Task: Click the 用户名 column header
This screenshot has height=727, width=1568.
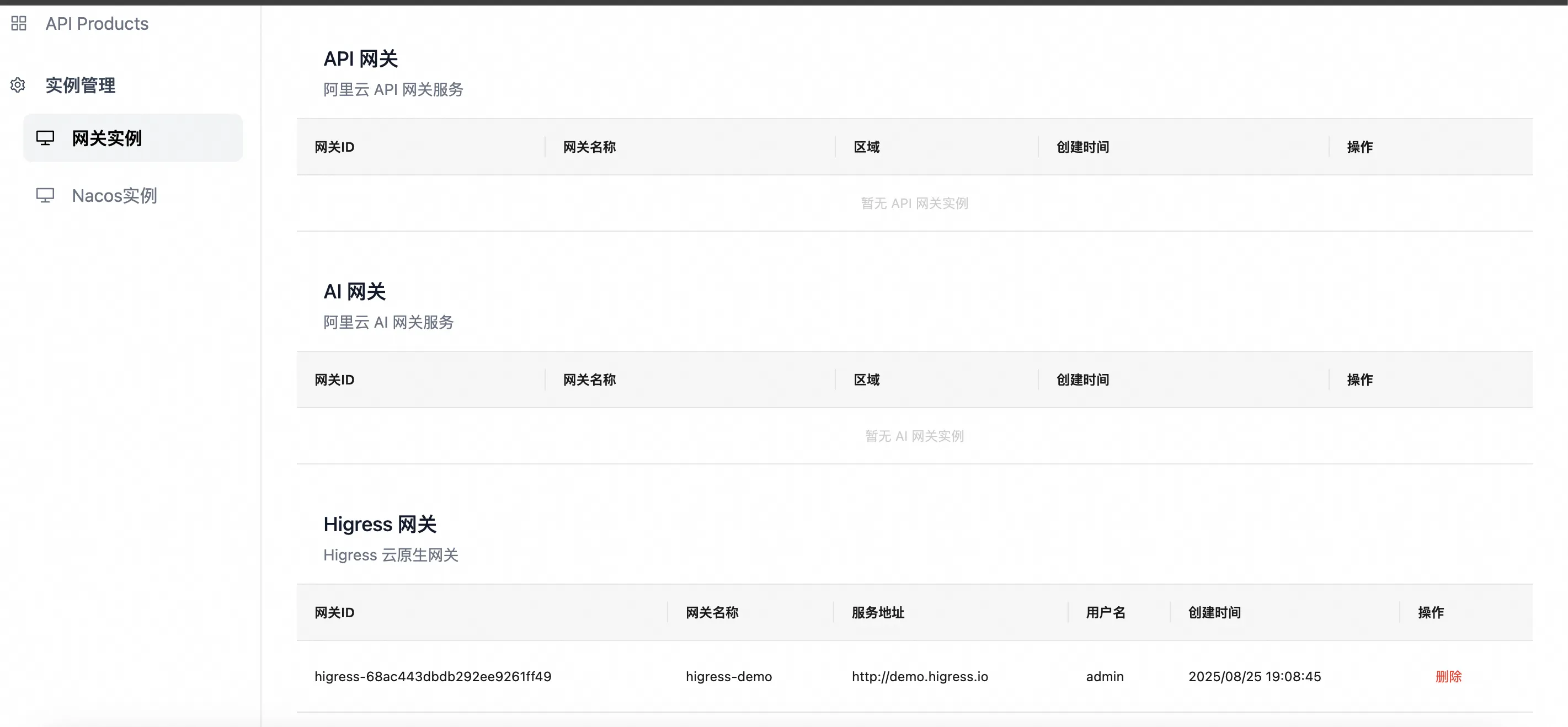Action: pyautogui.click(x=1106, y=613)
